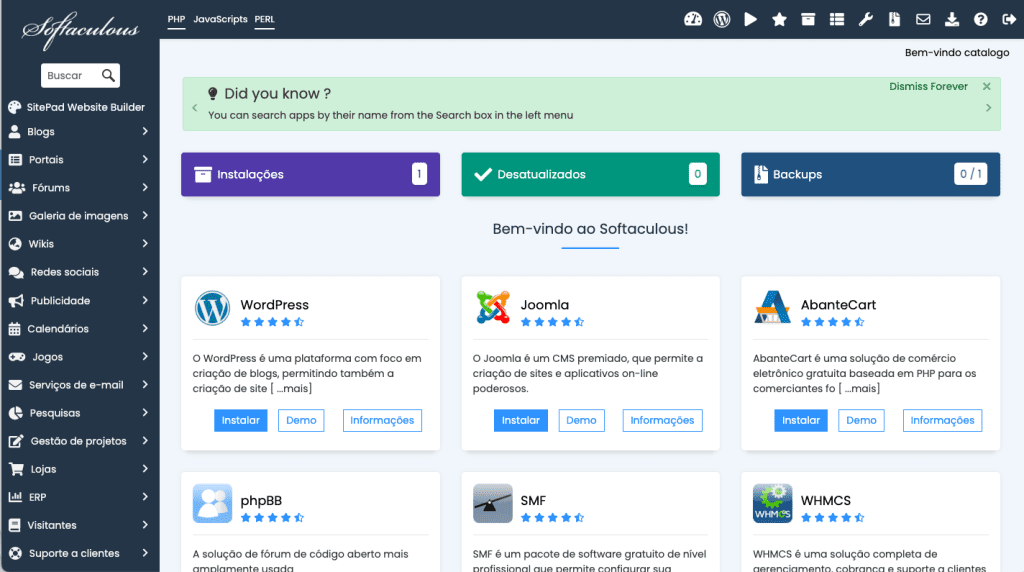1024x572 pixels.
Task: Show next tip with right arrow
Action: (x=988, y=108)
